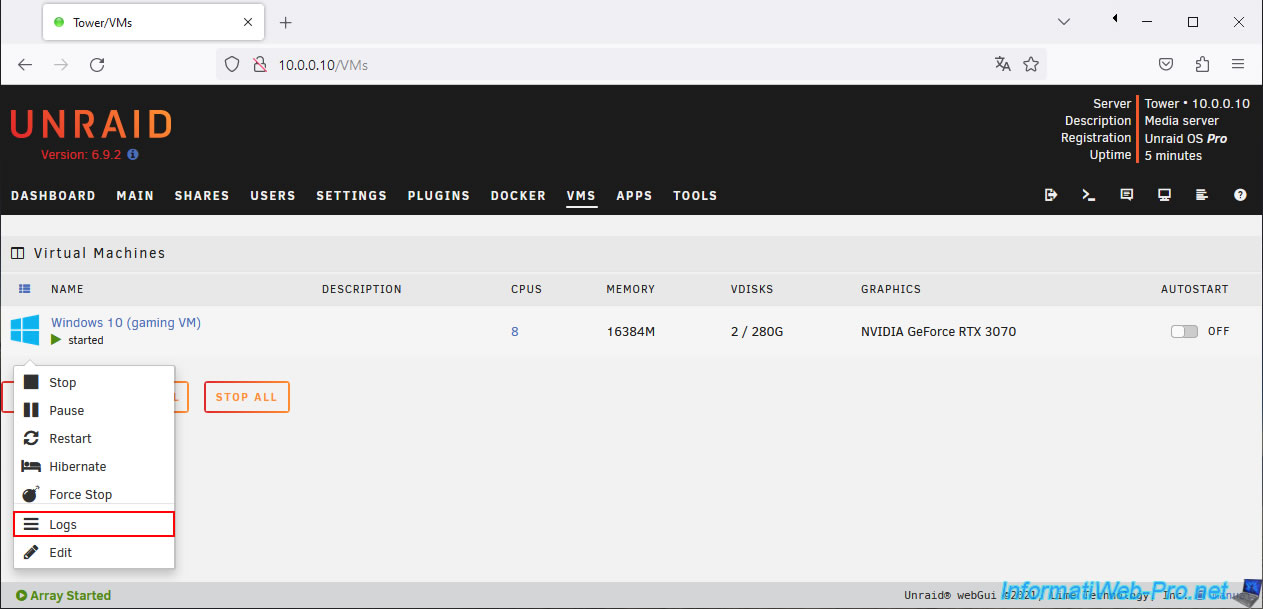Image resolution: width=1263 pixels, height=609 pixels.
Task: Select the Tower/VMs browser tab
Action: coord(154,22)
